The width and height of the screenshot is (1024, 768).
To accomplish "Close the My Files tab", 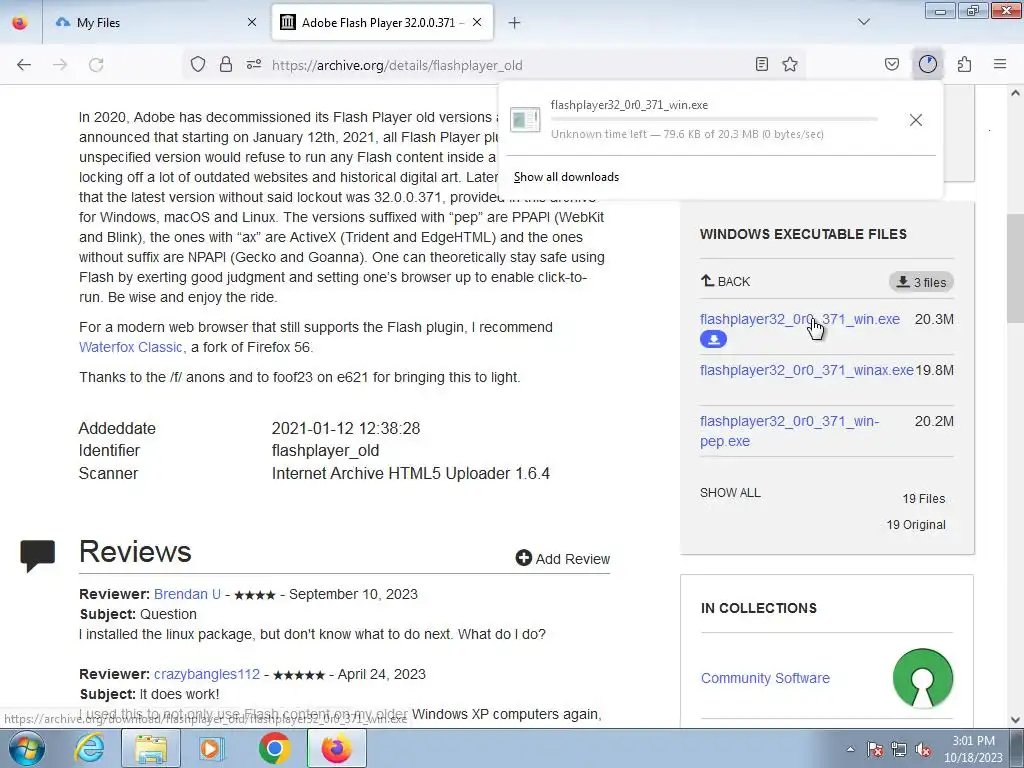I will [x=252, y=22].
